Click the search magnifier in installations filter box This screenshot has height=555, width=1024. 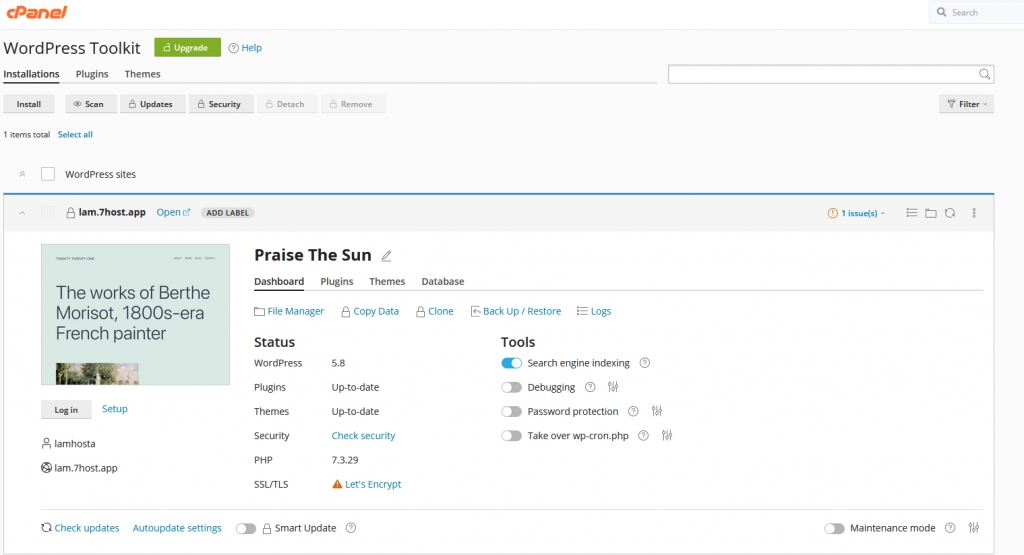(x=984, y=74)
